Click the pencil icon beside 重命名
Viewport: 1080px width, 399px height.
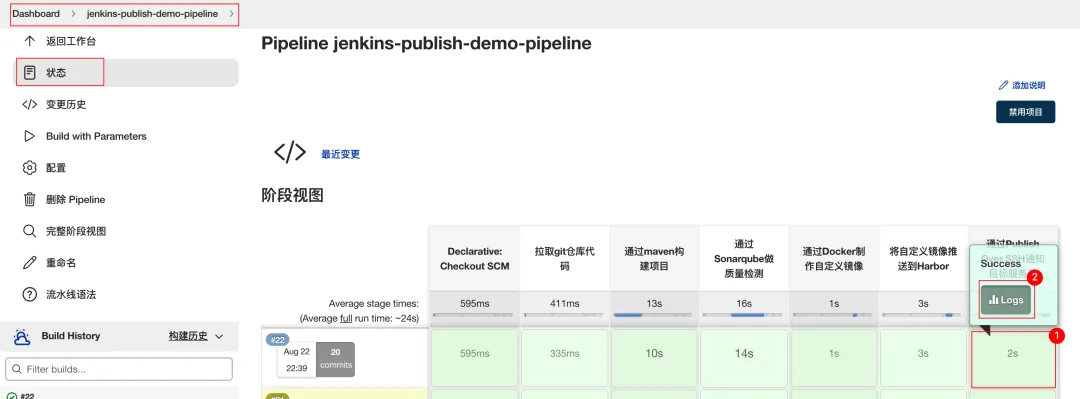[x=30, y=263]
